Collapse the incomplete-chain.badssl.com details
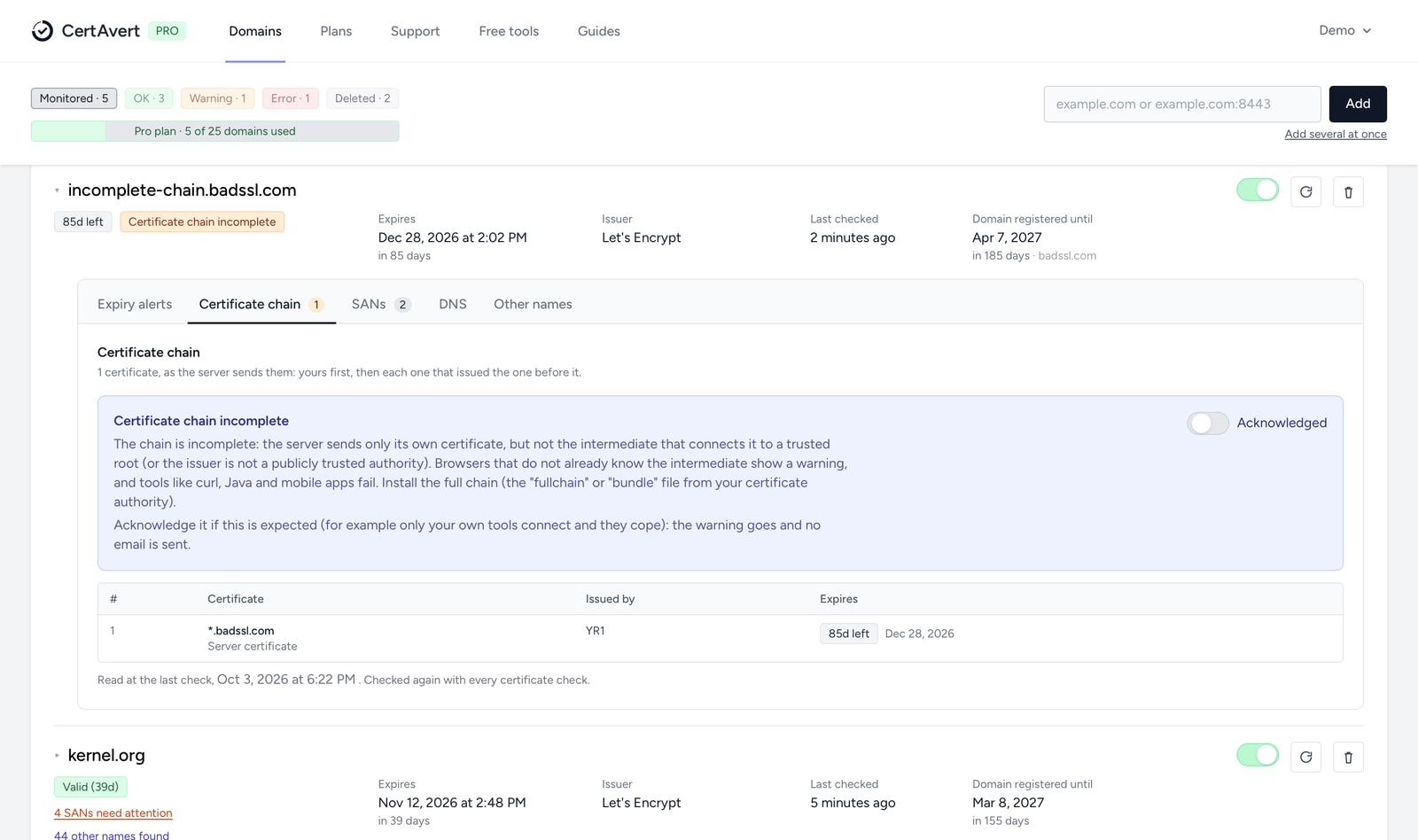 coord(57,191)
